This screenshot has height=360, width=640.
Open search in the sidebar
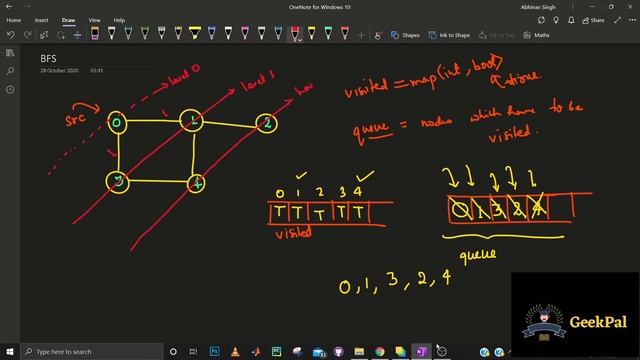[x=10, y=71]
